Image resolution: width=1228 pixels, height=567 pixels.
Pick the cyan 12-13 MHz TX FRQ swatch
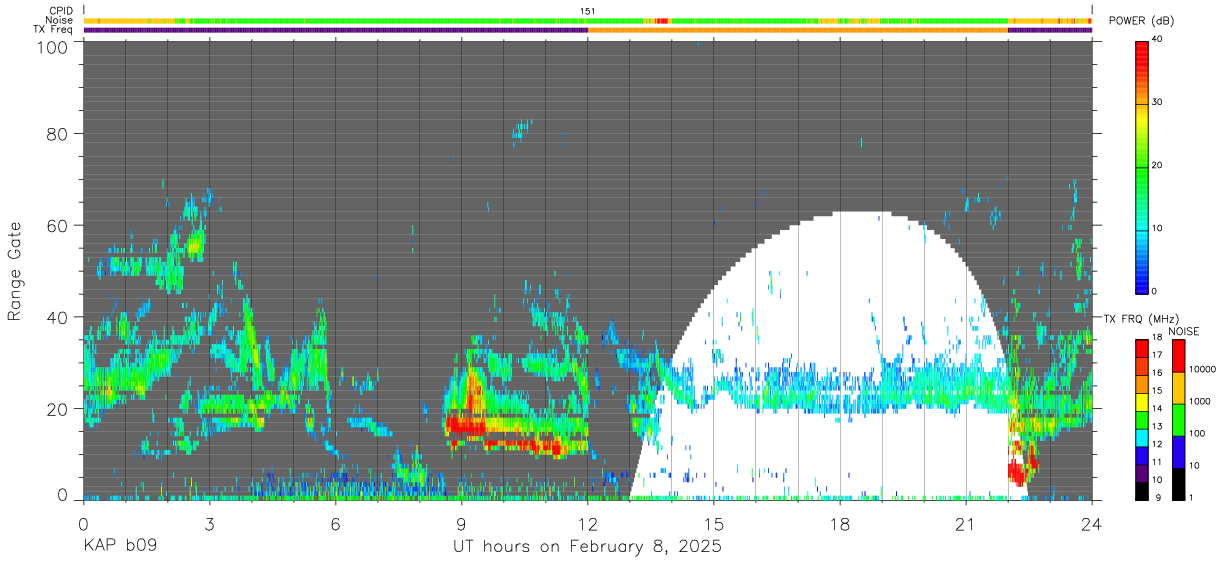click(1142, 437)
